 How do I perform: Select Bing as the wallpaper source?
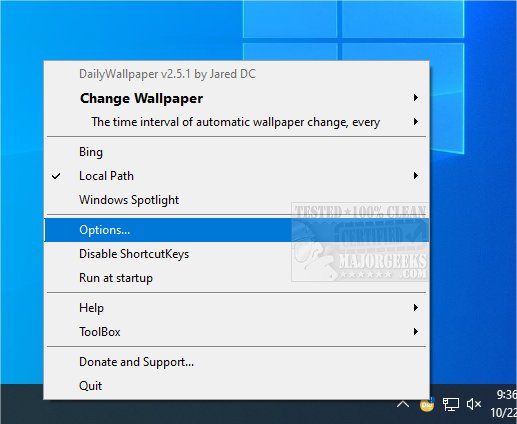pyautogui.click(x=236, y=152)
